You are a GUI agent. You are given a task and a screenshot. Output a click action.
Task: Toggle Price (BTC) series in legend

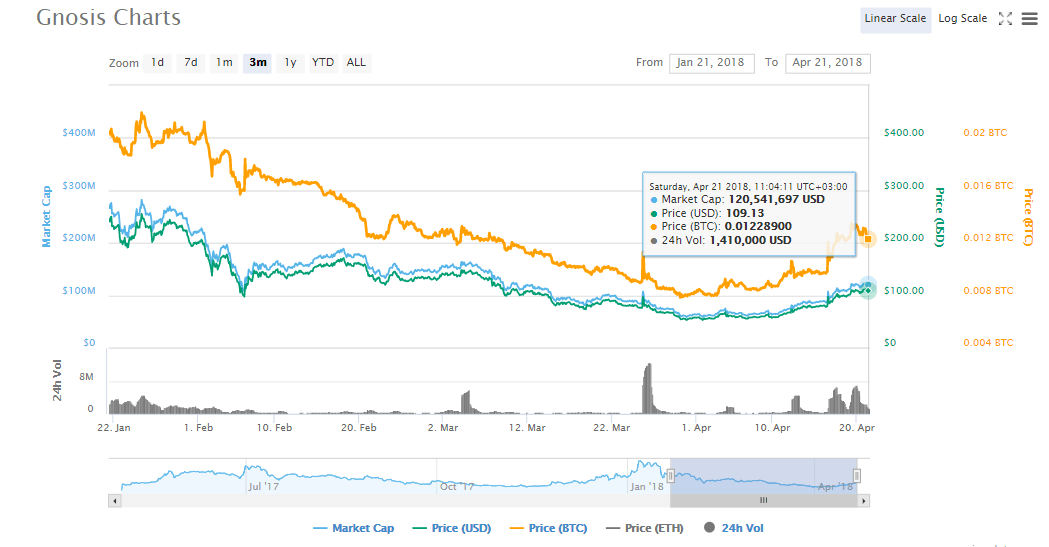548,528
